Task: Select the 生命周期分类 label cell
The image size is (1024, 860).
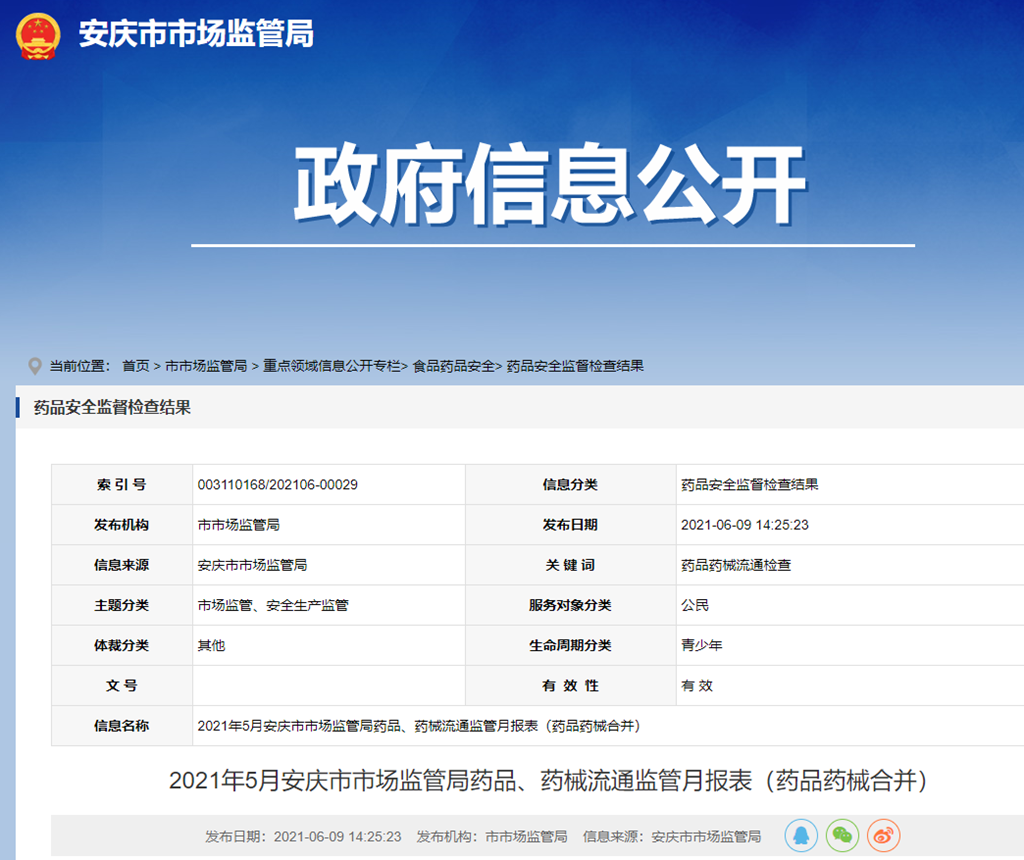Action: [x=570, y=645]
